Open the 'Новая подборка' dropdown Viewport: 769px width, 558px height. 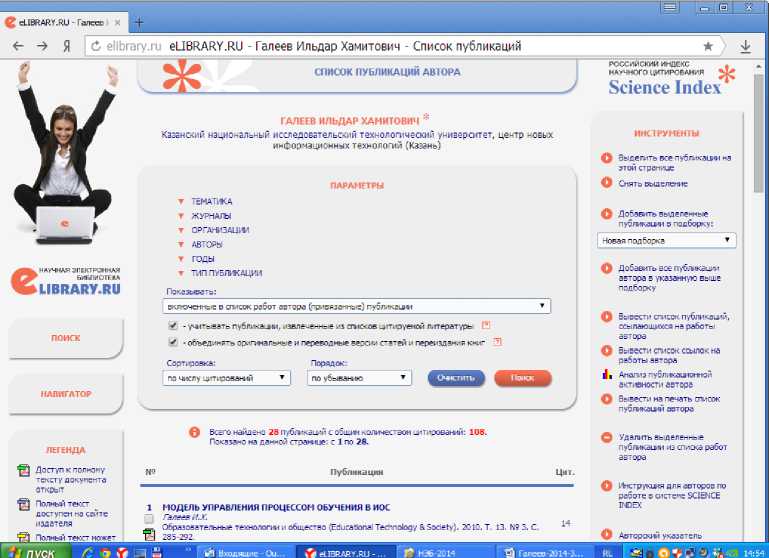(x=666, y=241)
